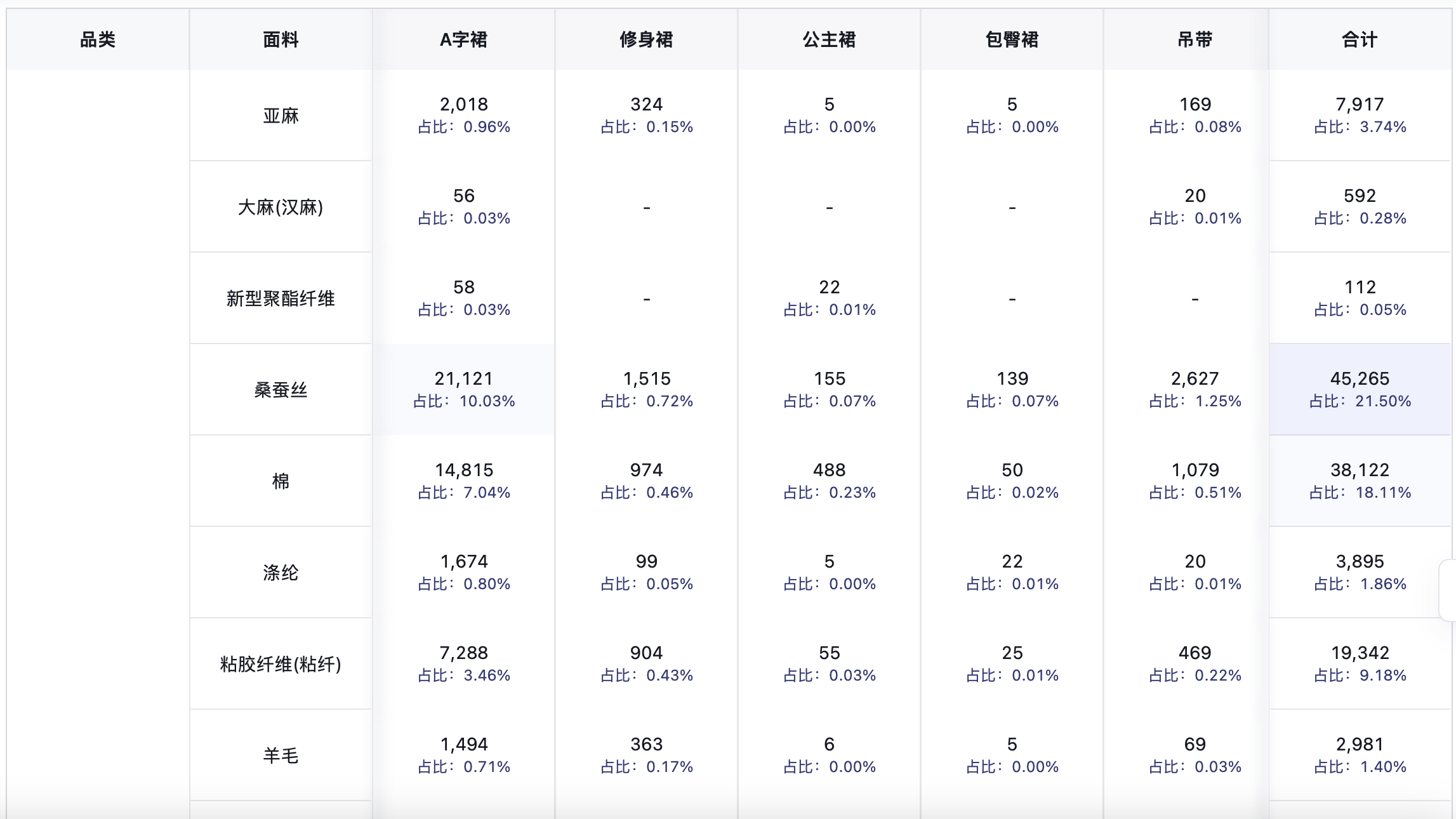Select the 亚麻 fabric row label

click(281, 116)
